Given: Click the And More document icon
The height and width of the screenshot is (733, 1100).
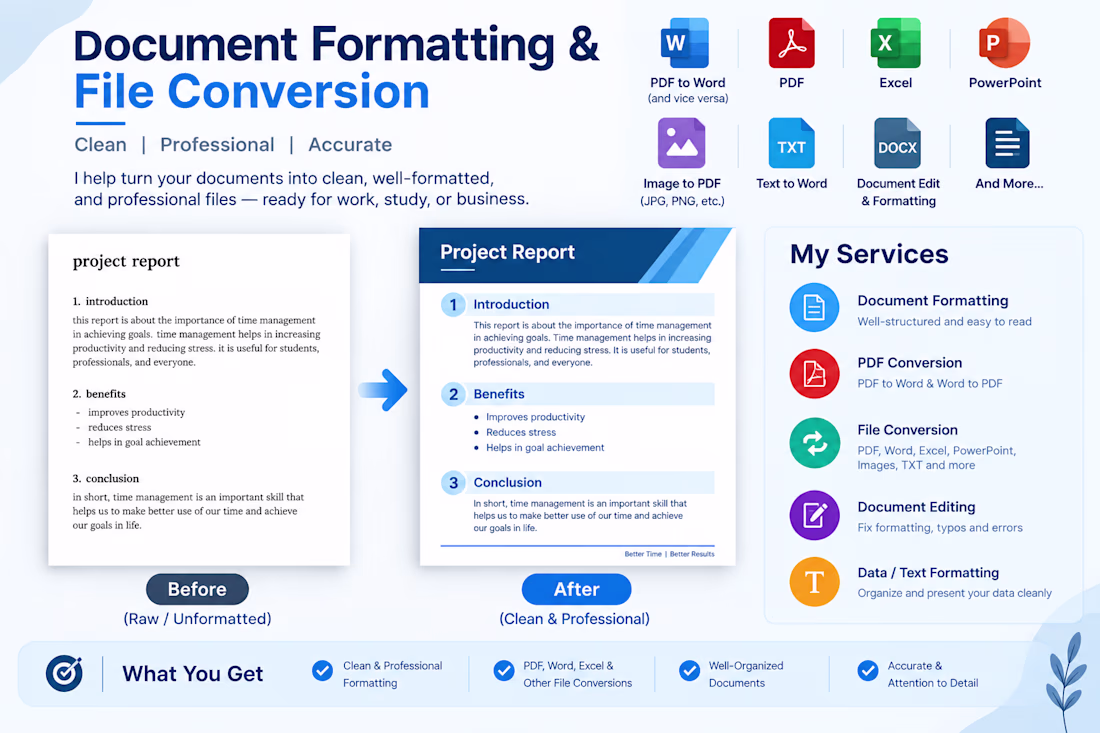Looking at the screenshot, I should coord(1007,143).
